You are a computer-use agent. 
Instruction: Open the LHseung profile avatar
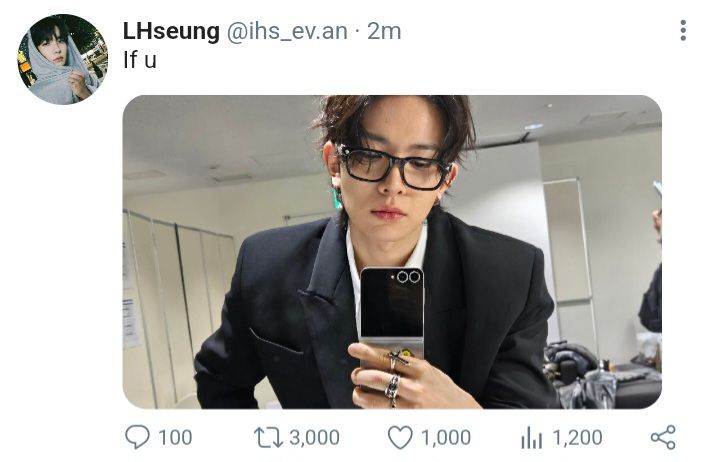tap(62, 59)
